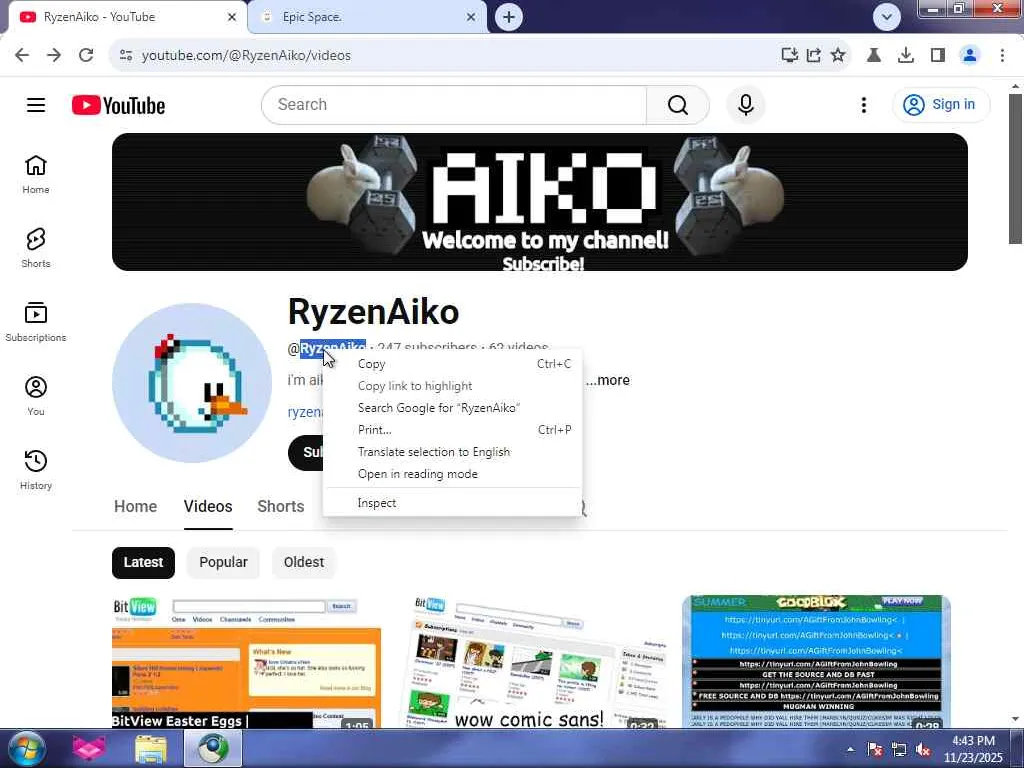This screenshot has height=768, width=1024.
Task: Choose Open in reading mode
Action: (x=452, y=474)
